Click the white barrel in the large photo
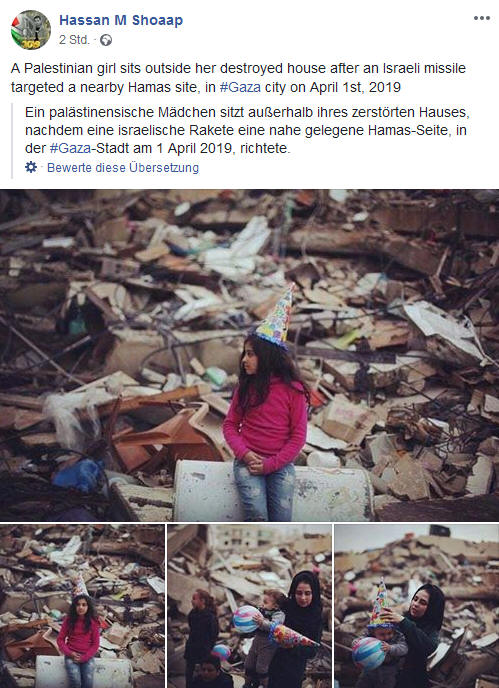The width and height of the screenshot is (499, 688). point(273,490)
